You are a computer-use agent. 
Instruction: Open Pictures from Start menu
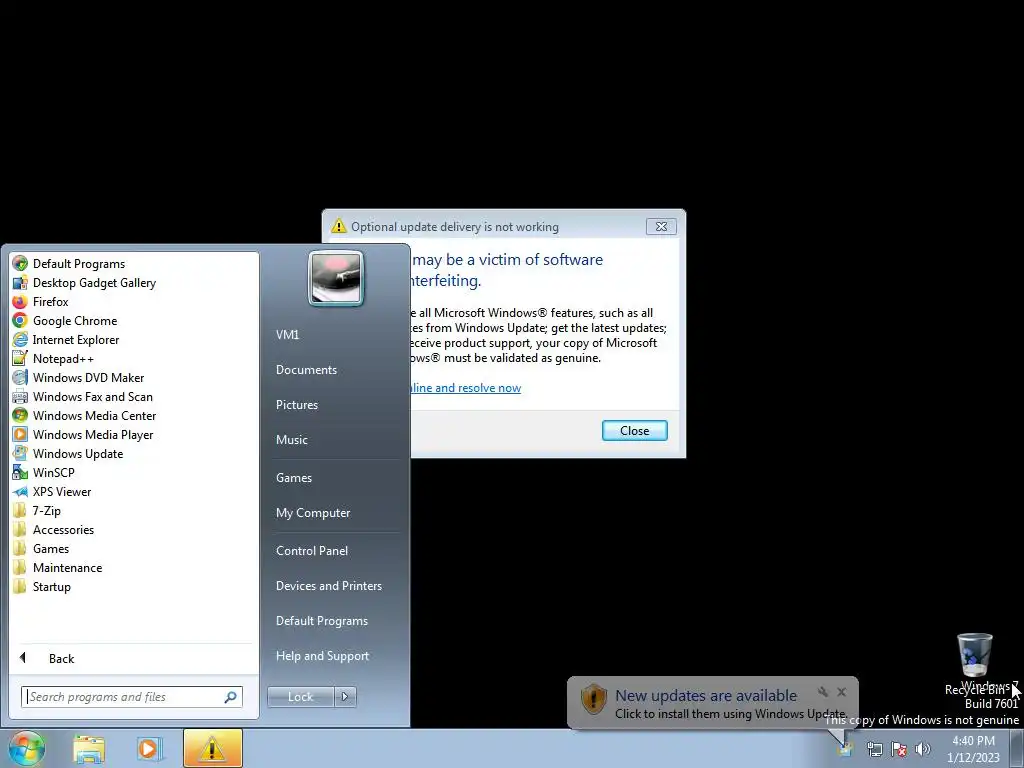coord(297,405)
